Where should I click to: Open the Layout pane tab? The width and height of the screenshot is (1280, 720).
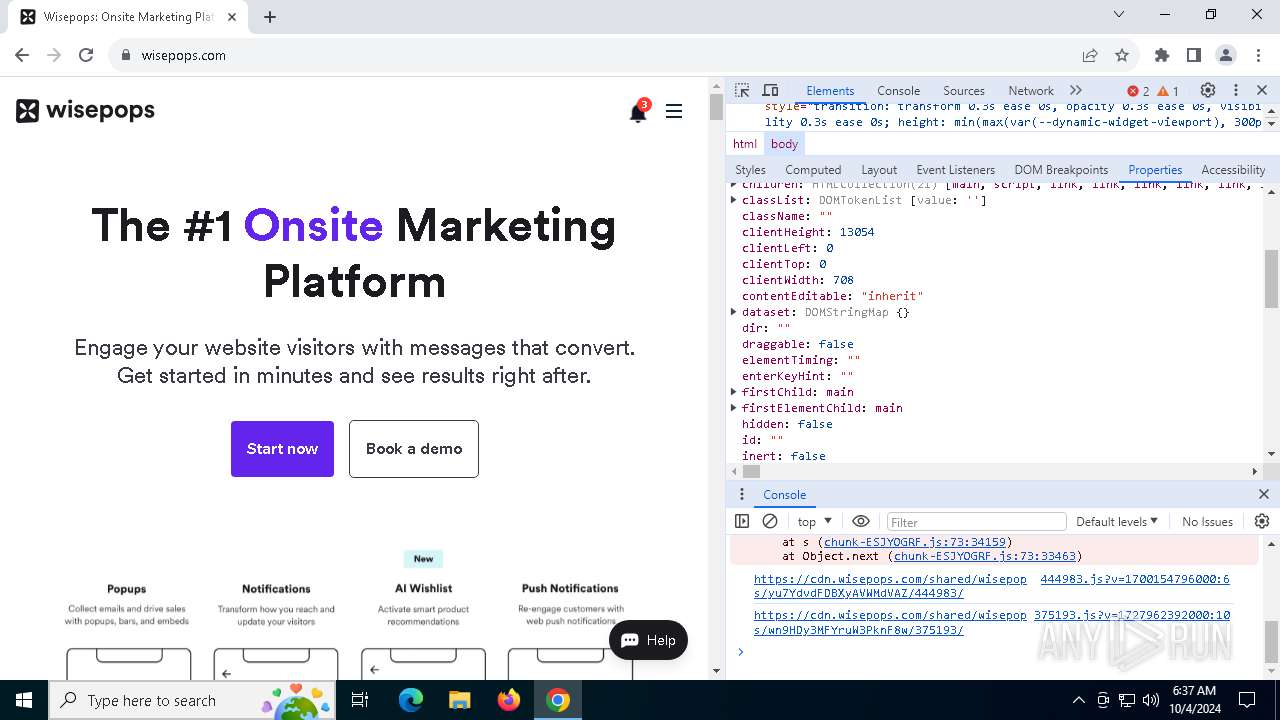879,170
